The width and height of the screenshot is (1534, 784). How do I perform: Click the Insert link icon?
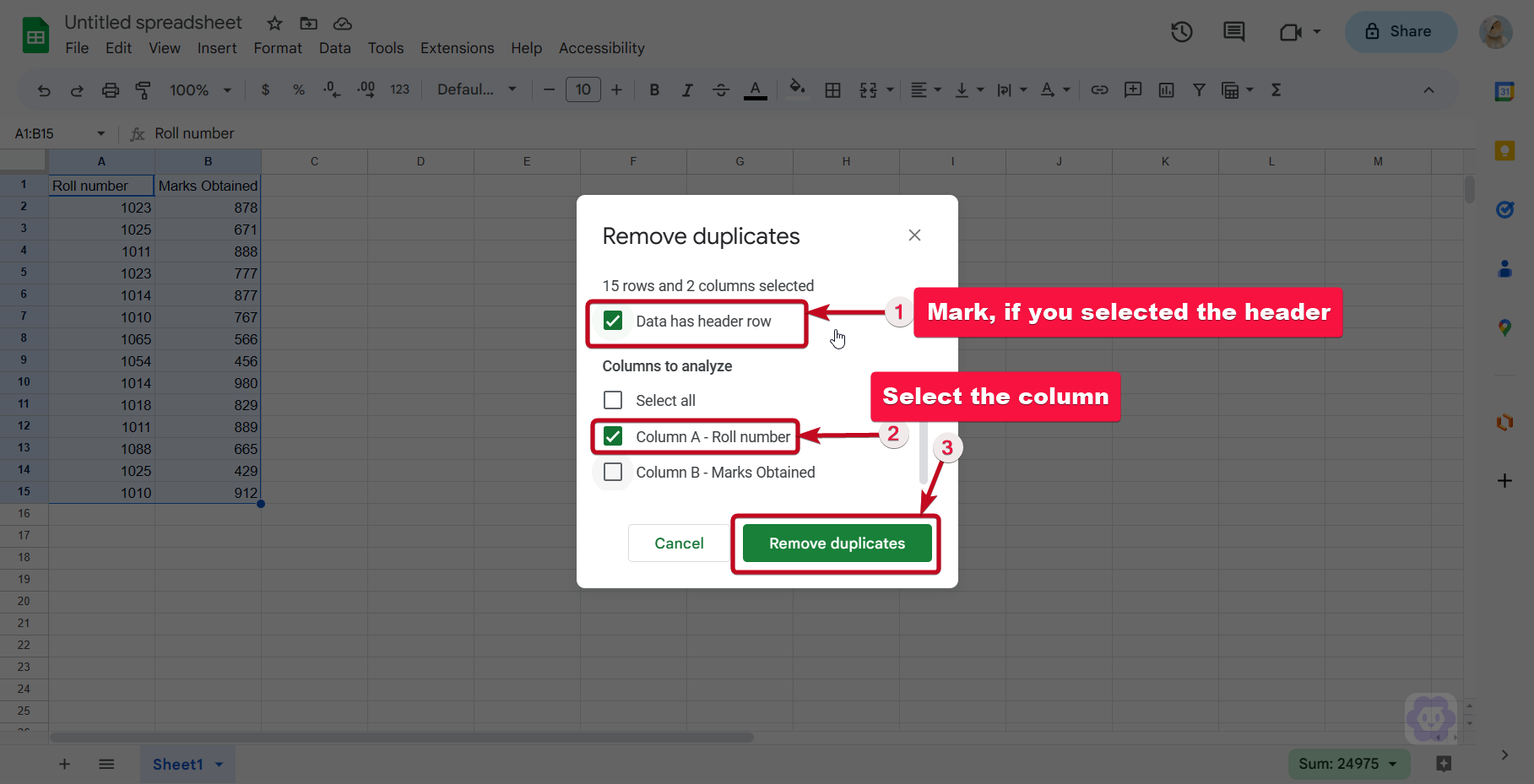[1099, 89]
